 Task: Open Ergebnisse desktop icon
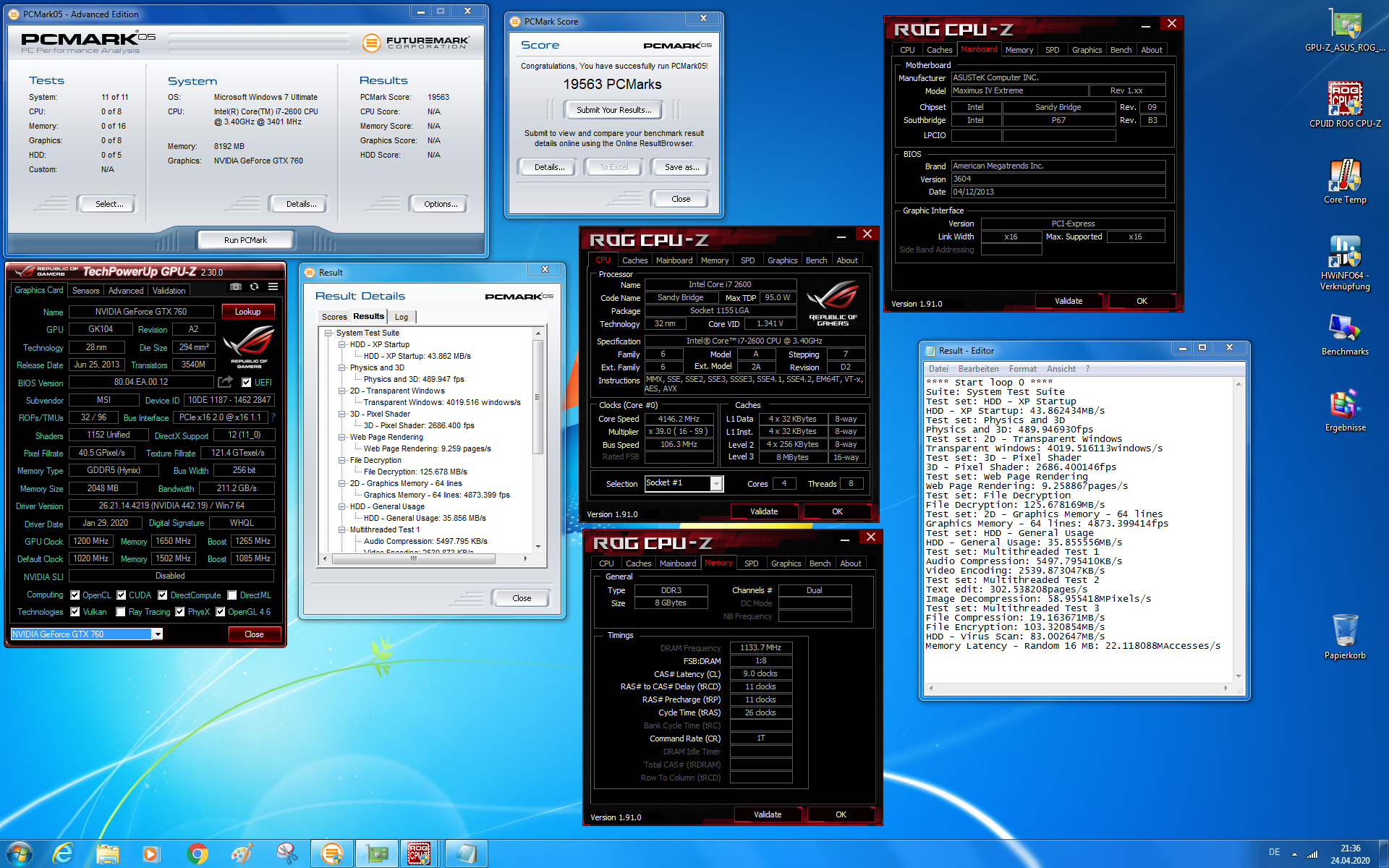pos(1345,410)
